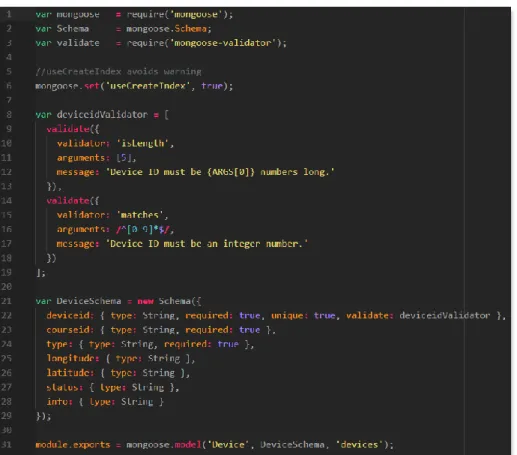Click the 'devices' collection name string
Screen dimensions: 517x455
tap(359, 445)
